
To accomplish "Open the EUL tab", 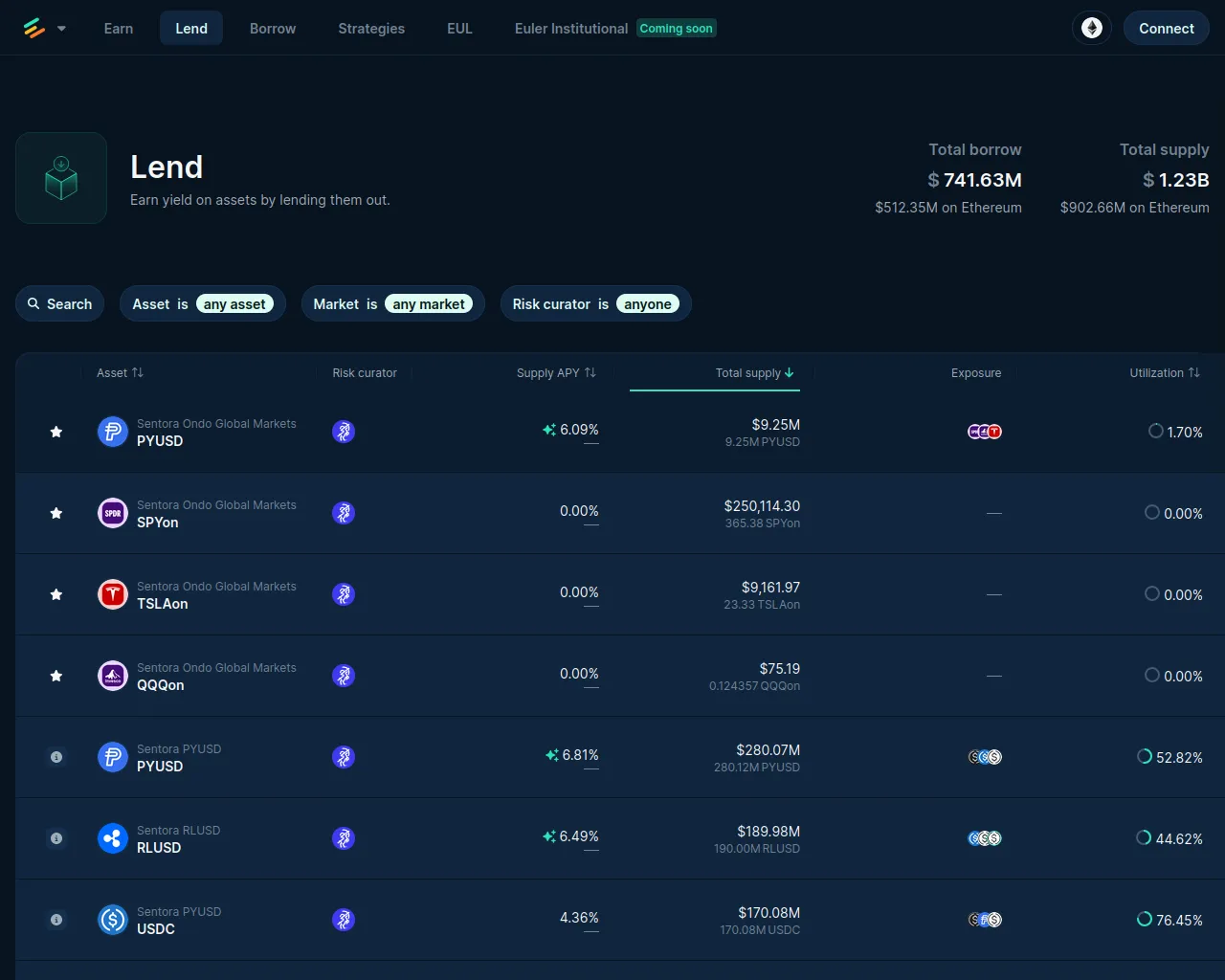I will tap(459, 29).
